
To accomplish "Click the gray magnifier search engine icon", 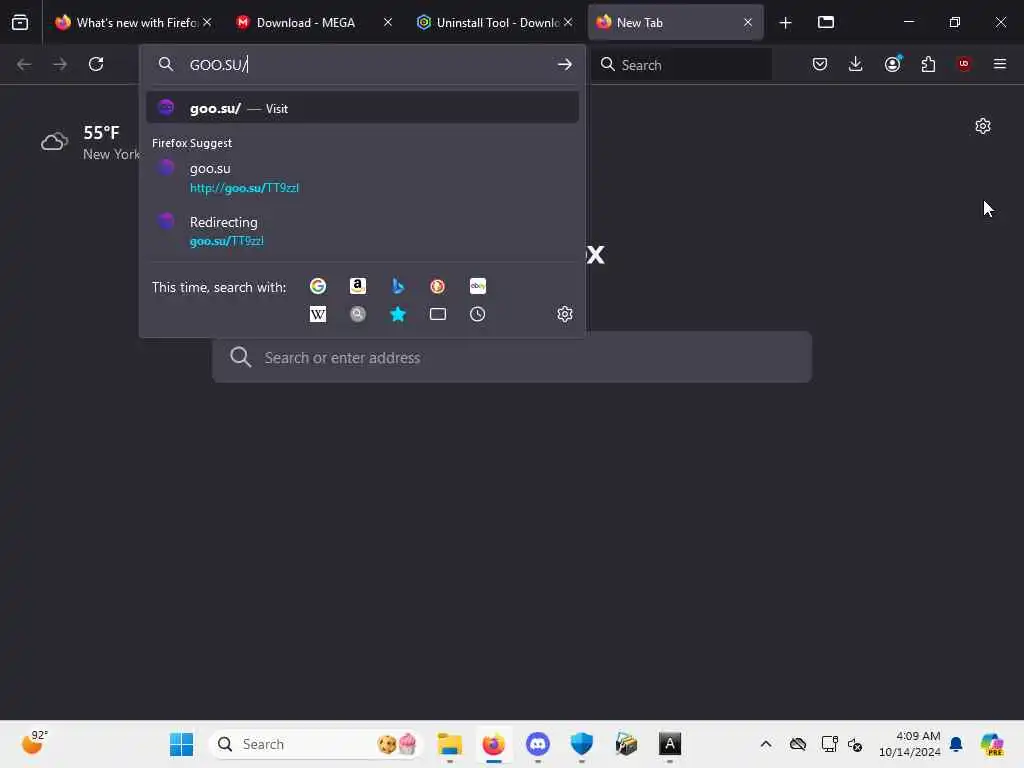I will (358, 314).
